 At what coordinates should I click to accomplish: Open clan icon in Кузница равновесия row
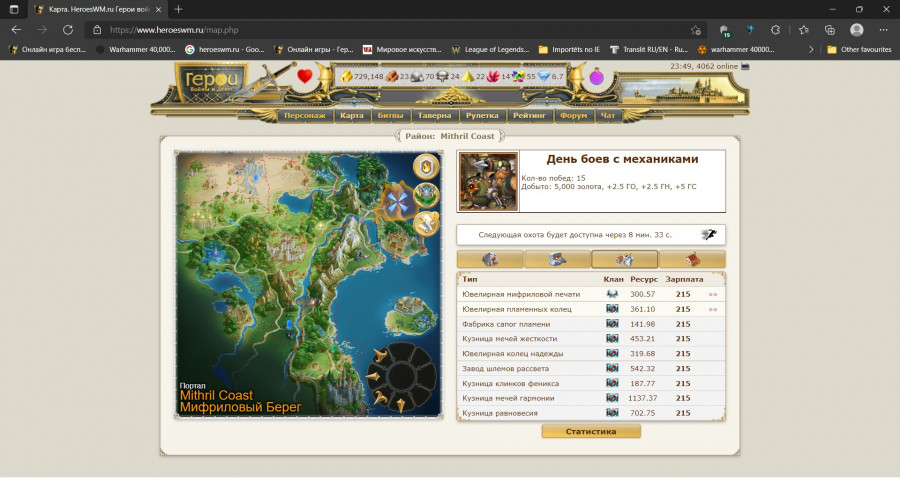[x=612, y=413]
